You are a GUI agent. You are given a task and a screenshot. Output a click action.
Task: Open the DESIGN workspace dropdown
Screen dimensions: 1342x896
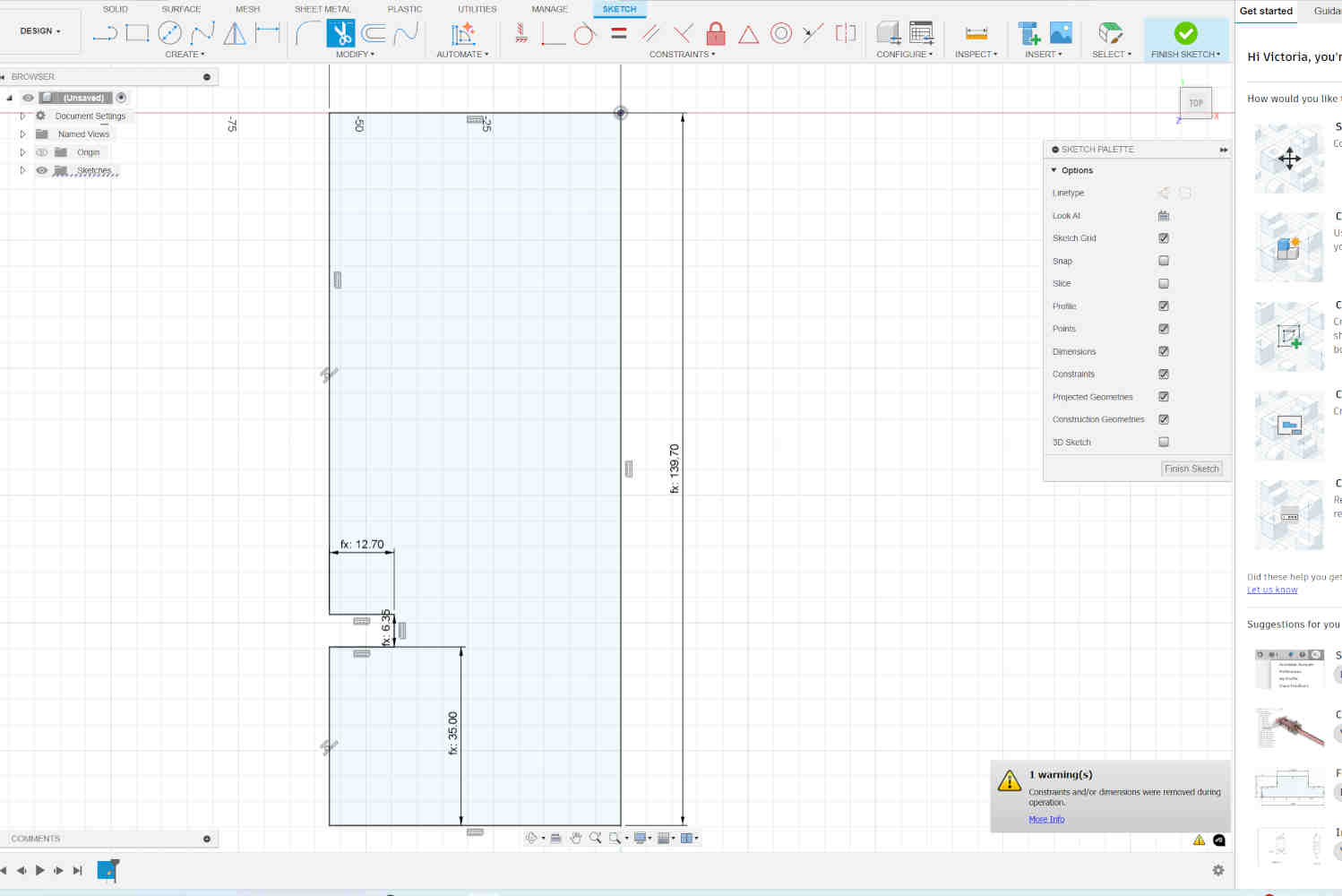click(x=40, y=30)
